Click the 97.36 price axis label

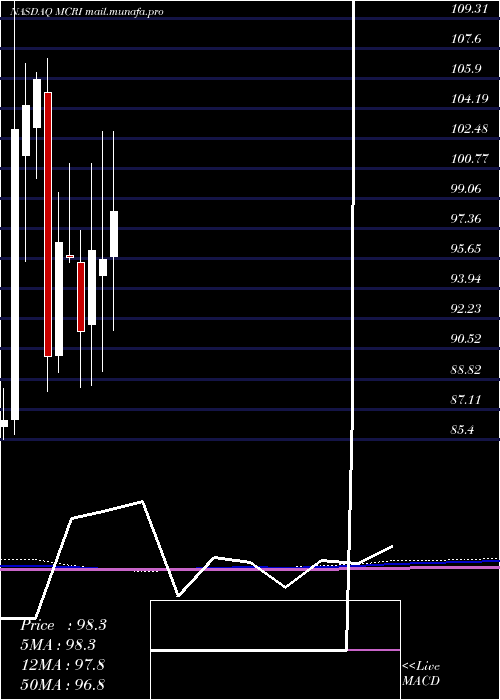pos(466,219)
